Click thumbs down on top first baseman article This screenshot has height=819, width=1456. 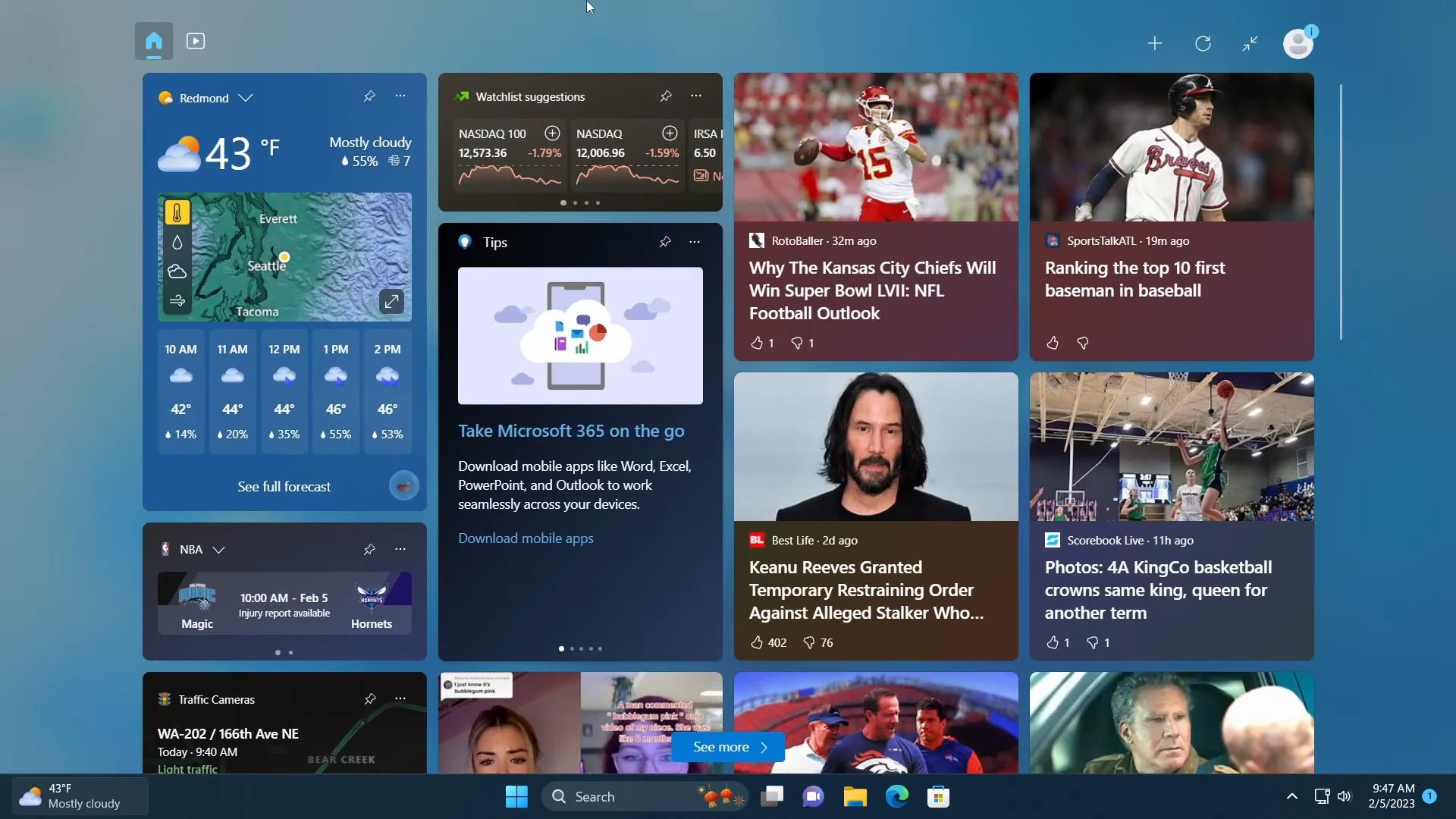pyautogui.click(x=1082, y=343)
